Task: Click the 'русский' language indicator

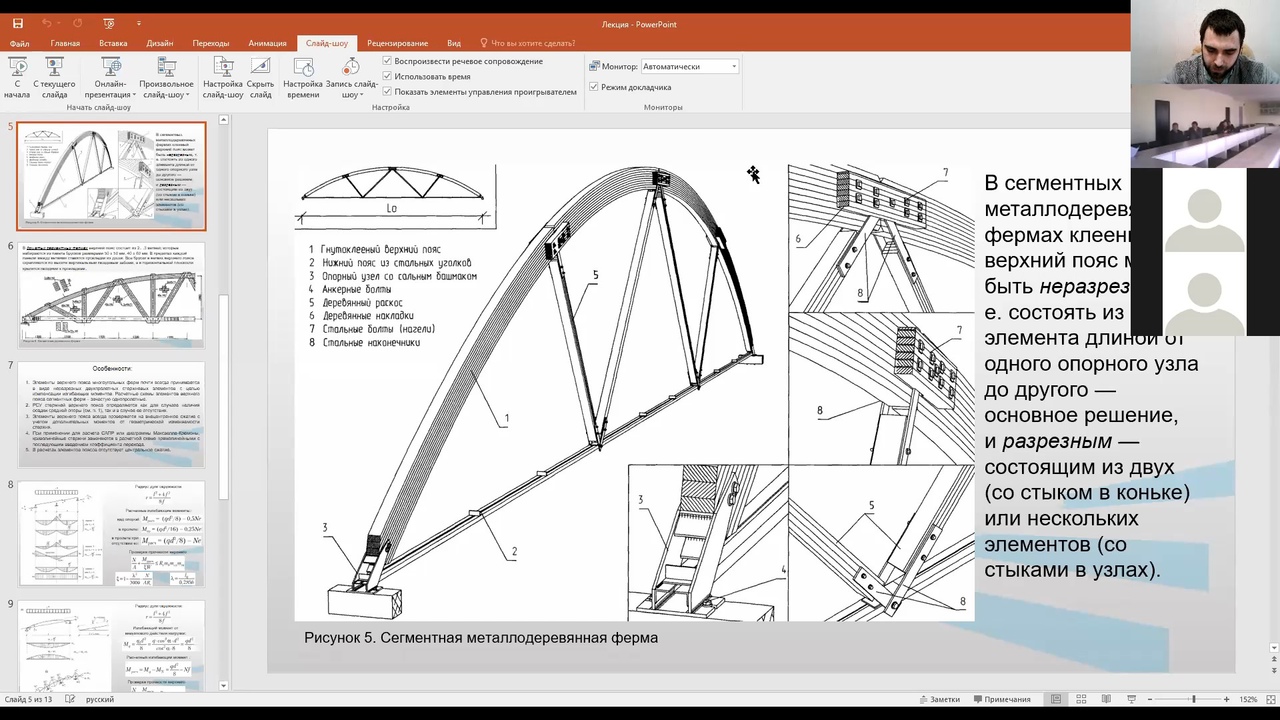Action: point(100,699)
